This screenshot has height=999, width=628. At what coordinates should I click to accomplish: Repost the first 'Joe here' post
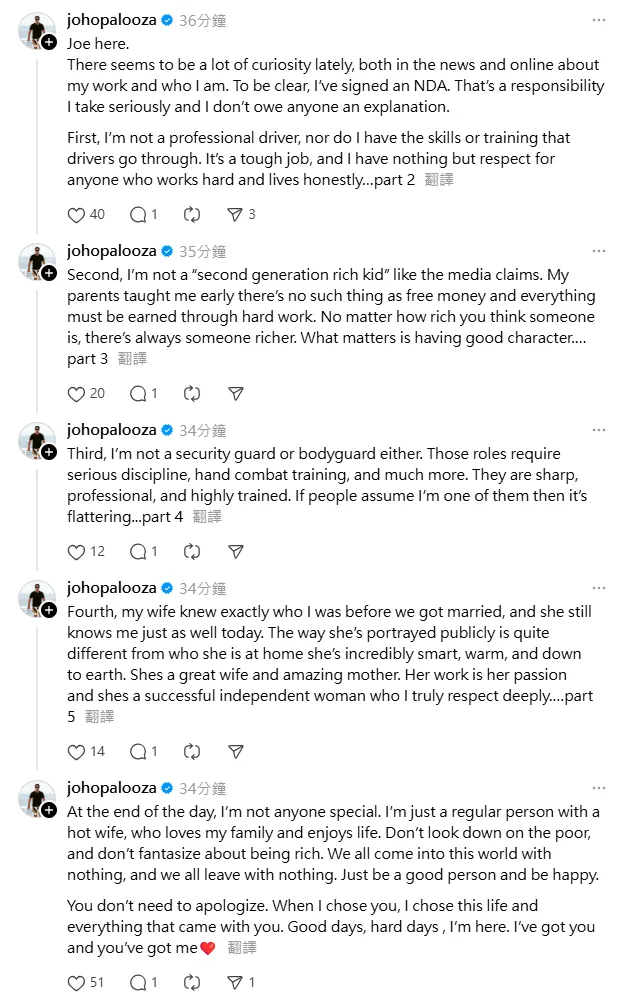193,214
